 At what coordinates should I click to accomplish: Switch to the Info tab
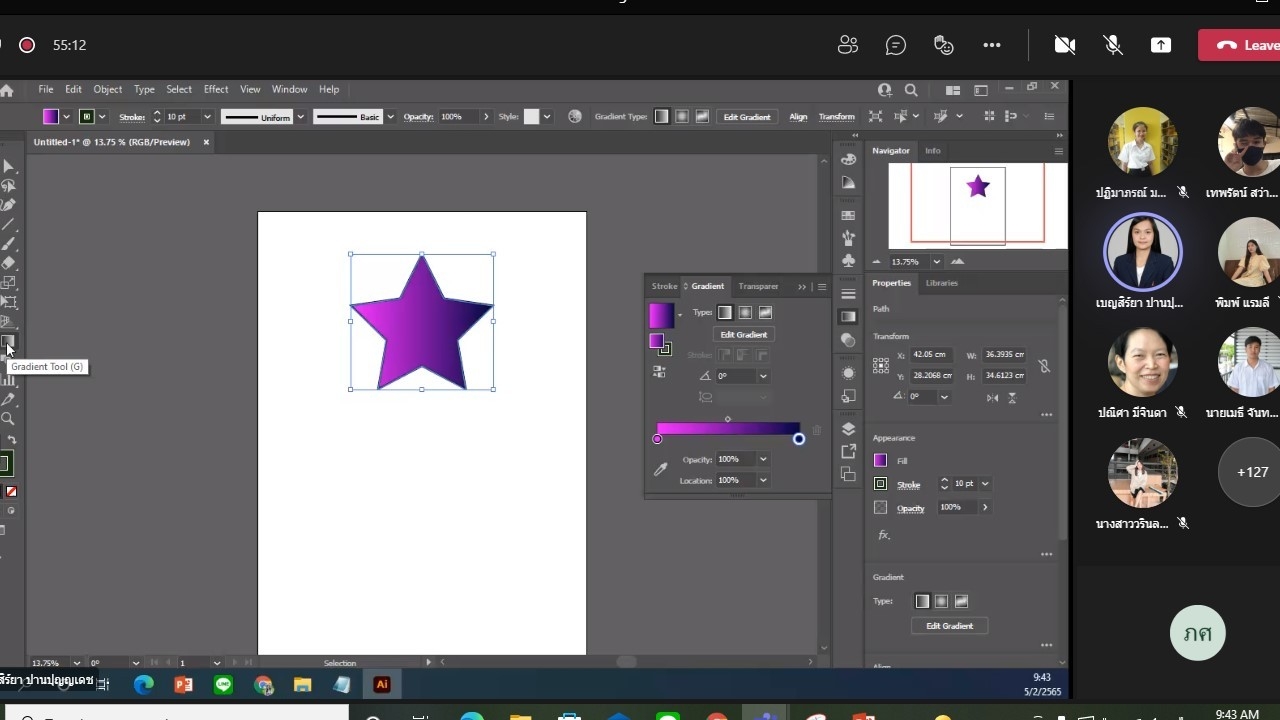pyautogui.click(x=933, y=151)
